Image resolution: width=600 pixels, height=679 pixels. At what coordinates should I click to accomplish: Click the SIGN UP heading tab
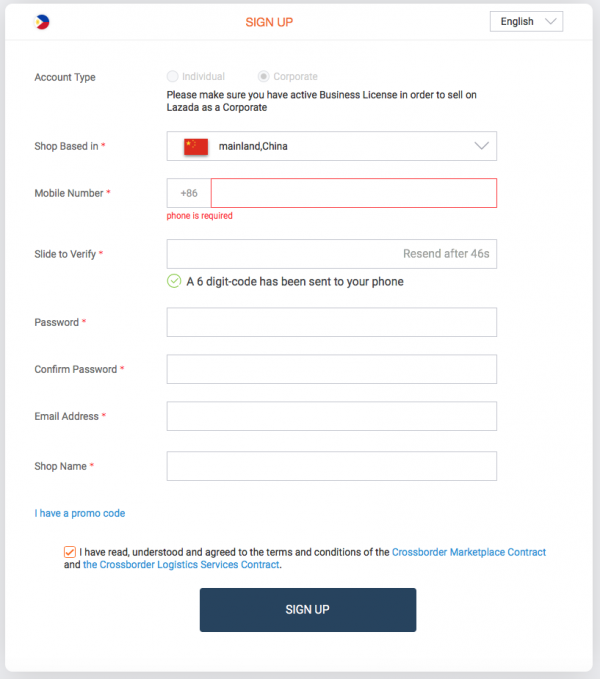(x=269, y=22)
